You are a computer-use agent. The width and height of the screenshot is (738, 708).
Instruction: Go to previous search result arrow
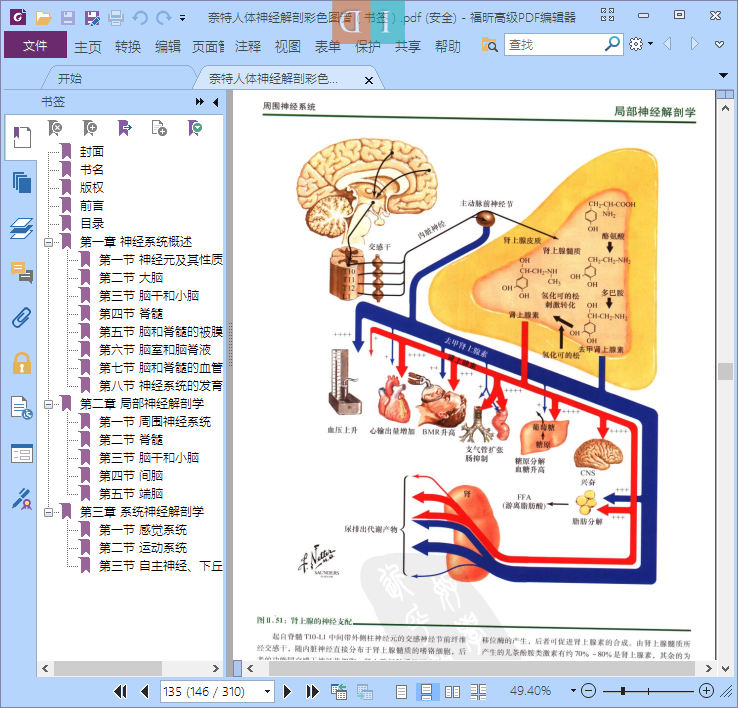pos(667,44)
